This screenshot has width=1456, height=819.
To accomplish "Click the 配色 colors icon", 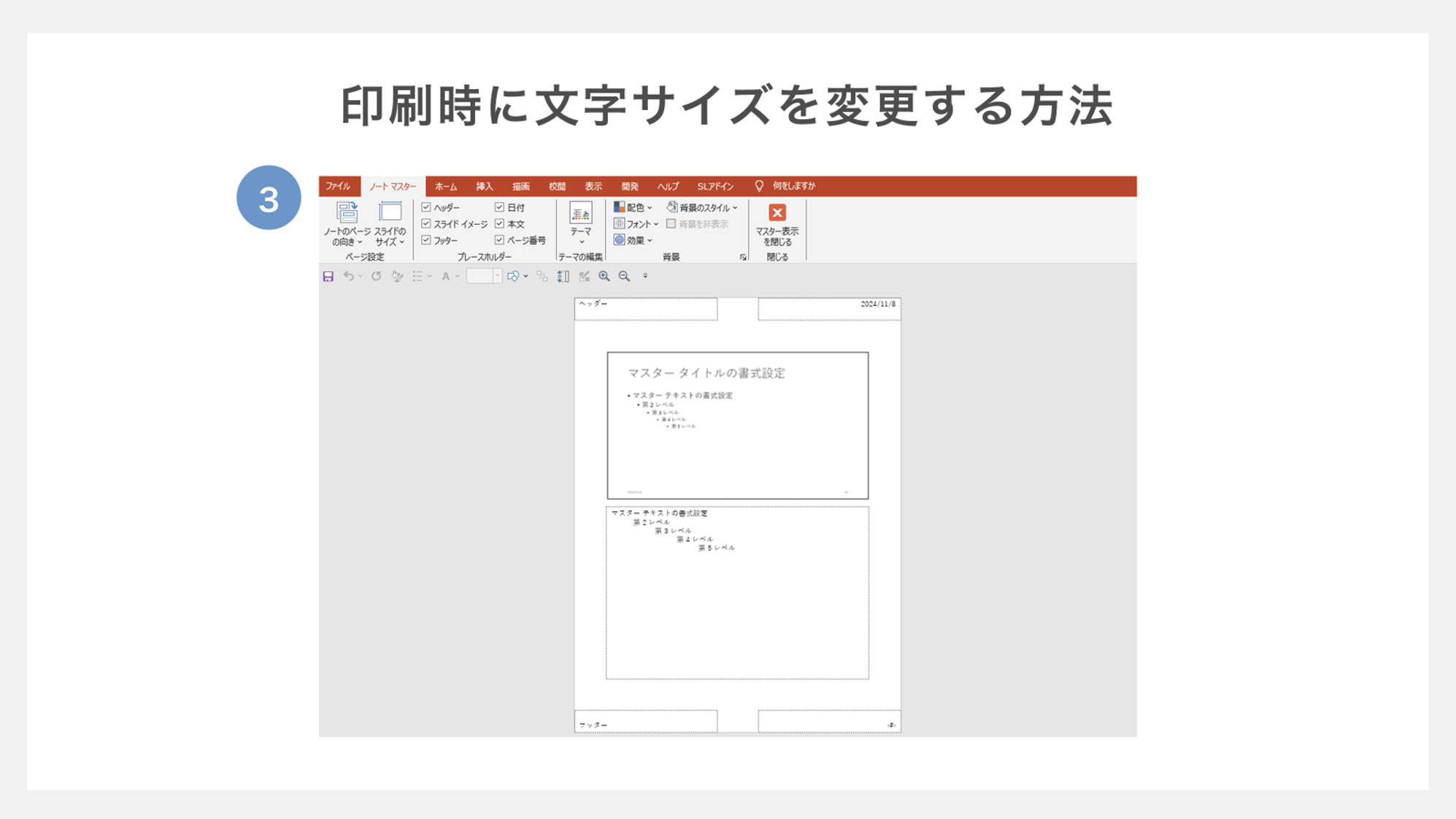I will coord(620,207).
